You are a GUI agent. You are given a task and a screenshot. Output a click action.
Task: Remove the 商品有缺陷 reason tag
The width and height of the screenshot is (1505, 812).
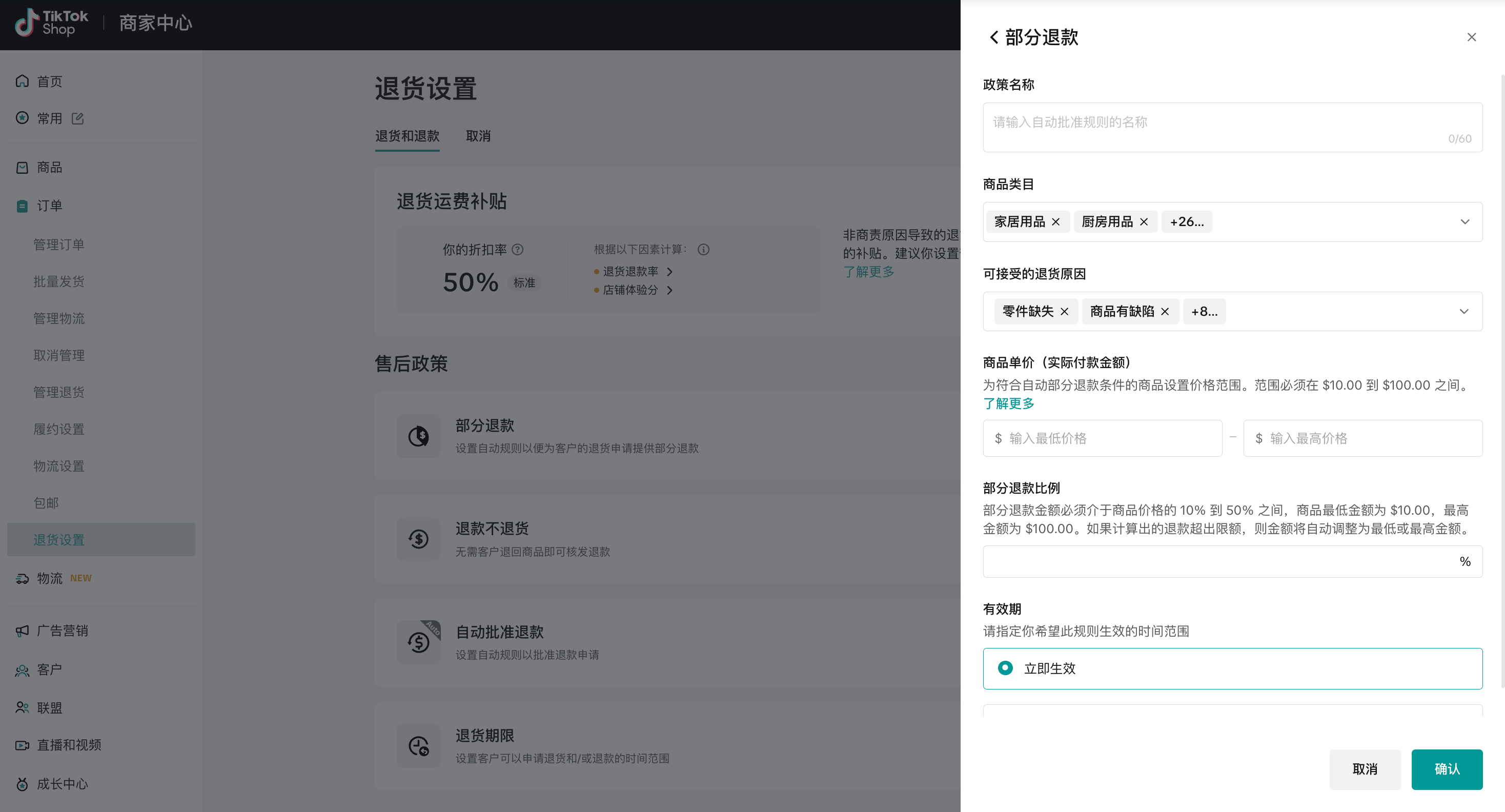click(1165, 311)
